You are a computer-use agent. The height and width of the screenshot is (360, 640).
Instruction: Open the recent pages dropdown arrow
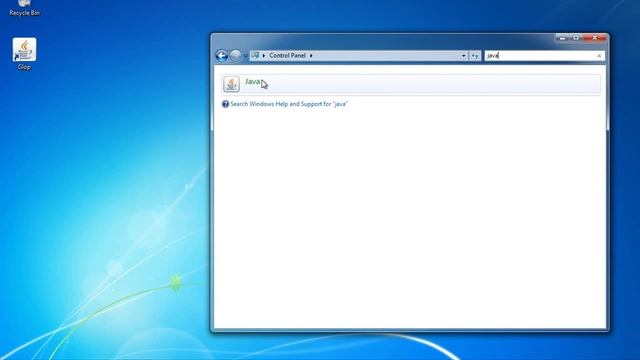pyautogui.click(x=246, y=56)
